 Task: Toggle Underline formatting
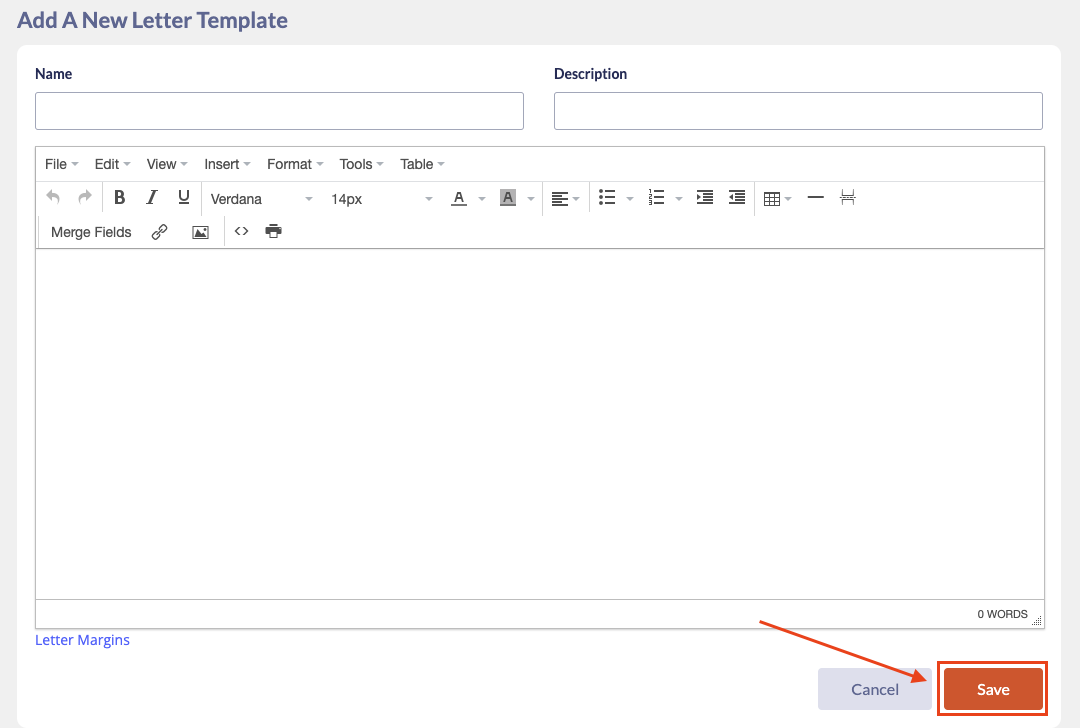183,198
